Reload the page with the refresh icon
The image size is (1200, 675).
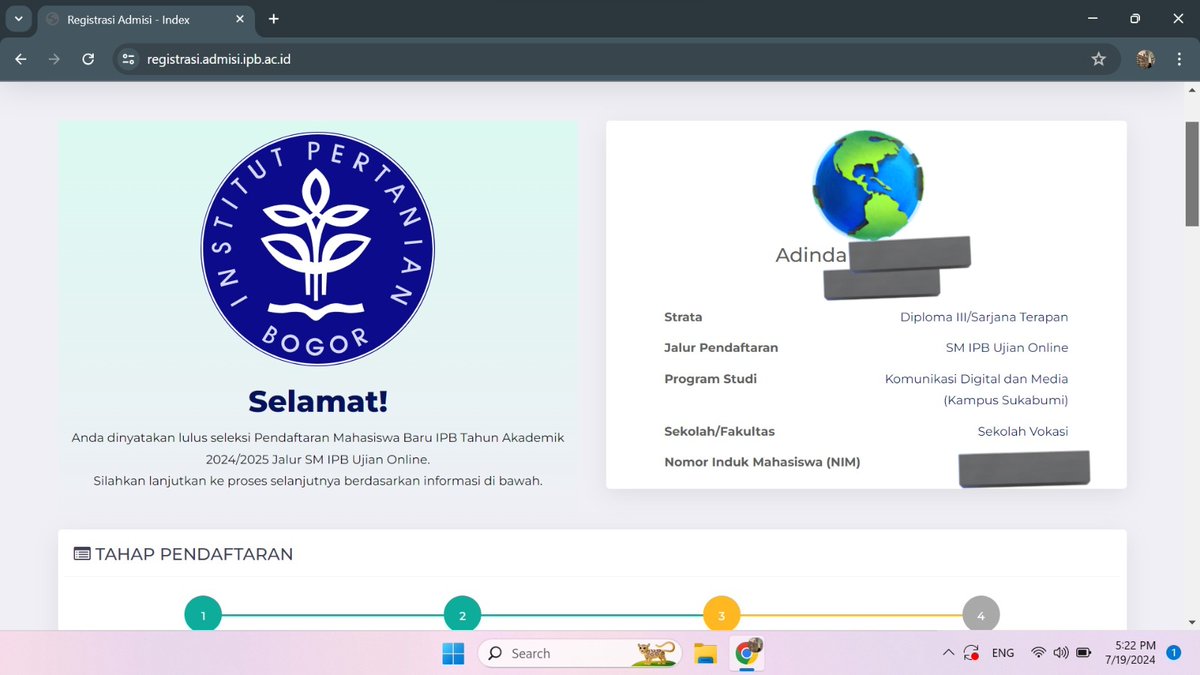tap(88, 59)
